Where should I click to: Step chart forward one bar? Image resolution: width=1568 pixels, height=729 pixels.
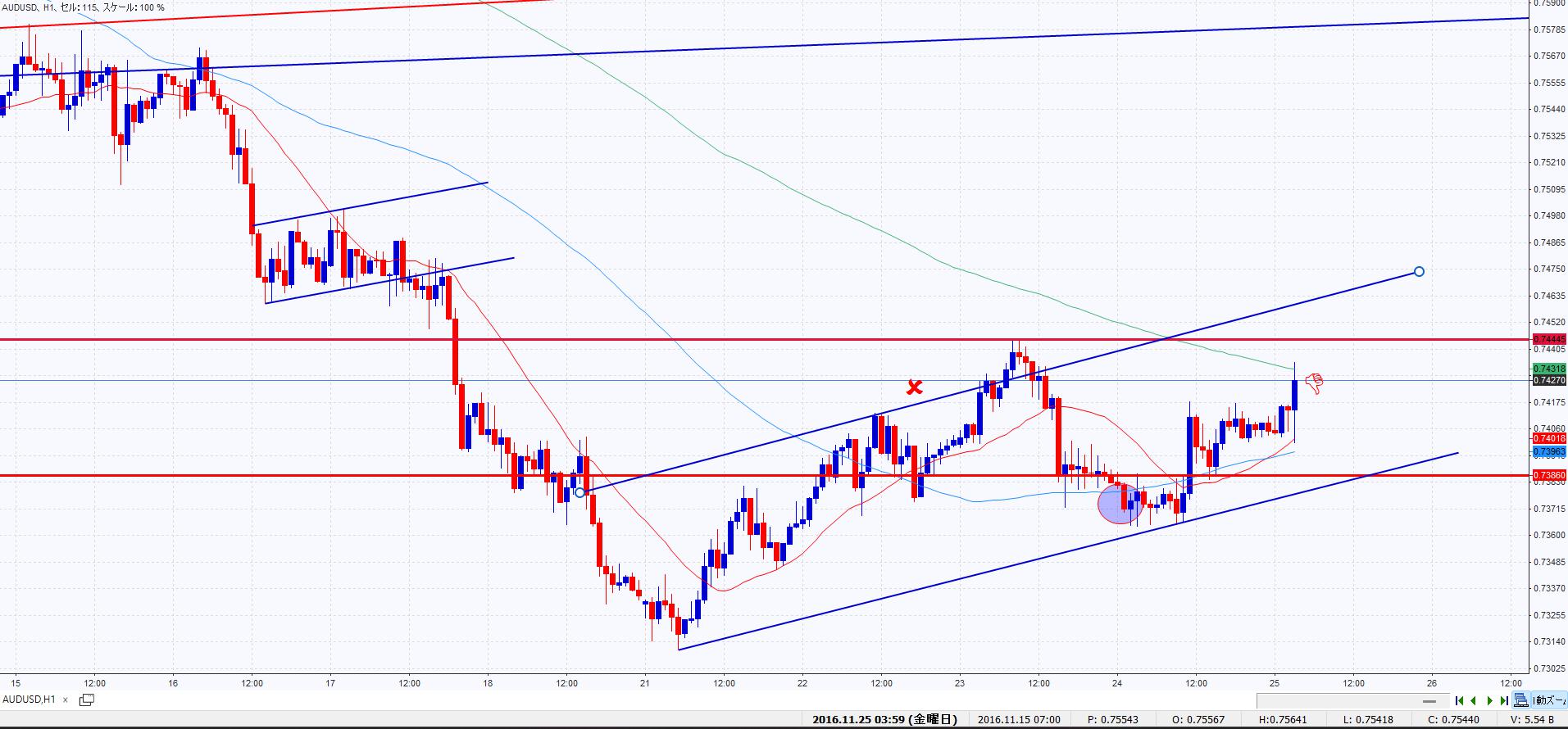pyautogui.click(x=1489, y=700)
